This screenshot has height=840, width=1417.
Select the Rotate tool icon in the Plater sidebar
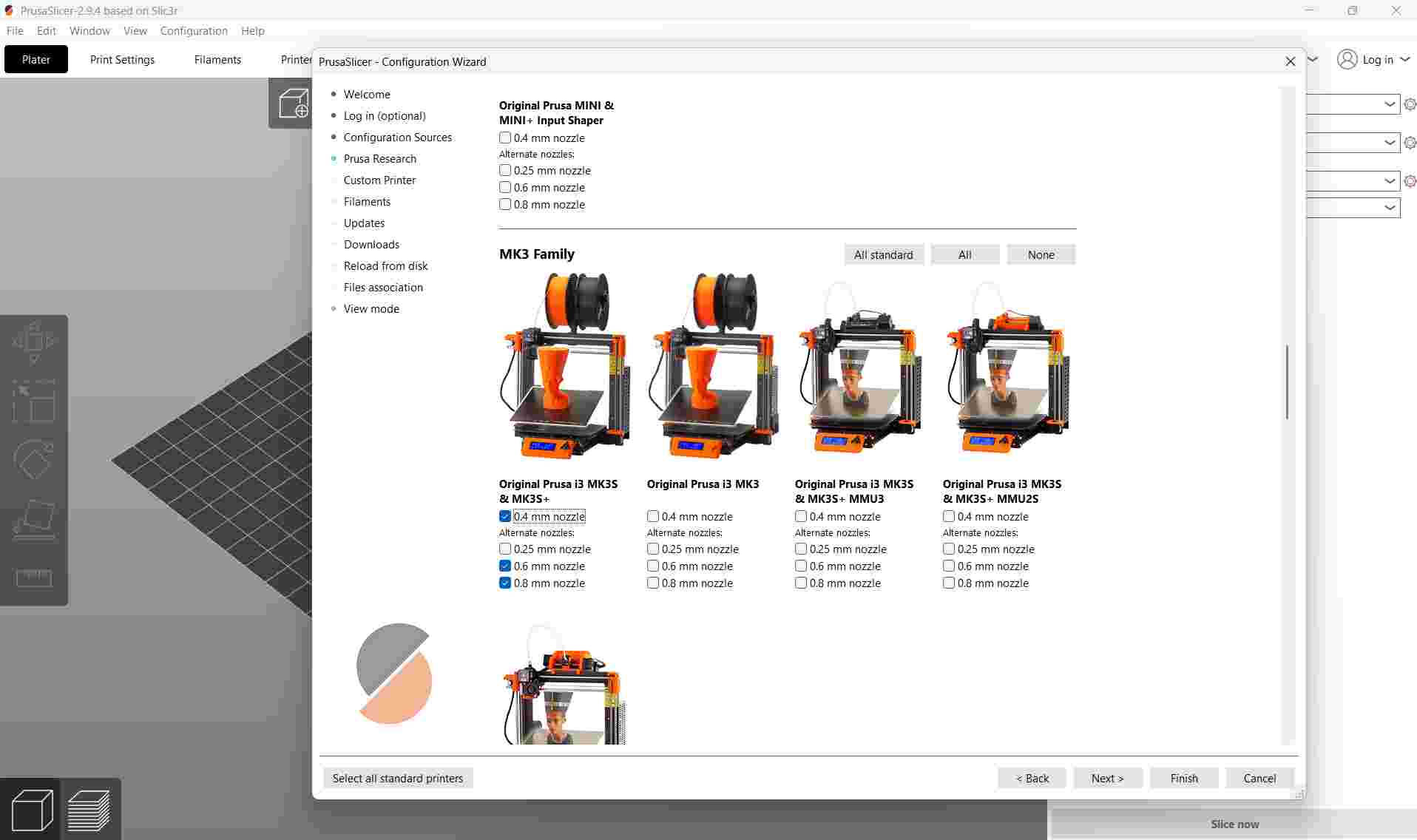(x=34, y=460)
